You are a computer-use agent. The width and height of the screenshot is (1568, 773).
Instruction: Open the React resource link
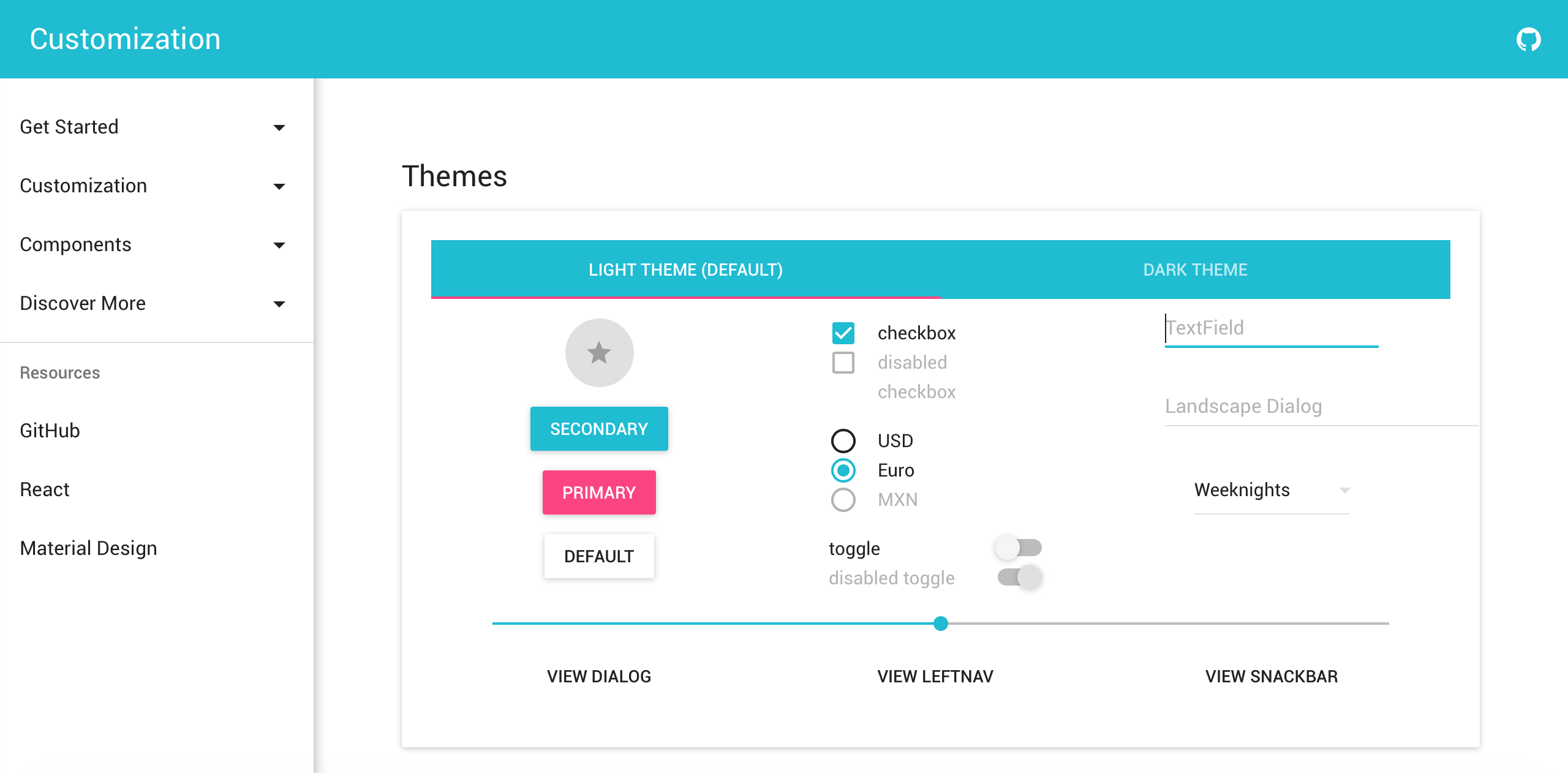[44, 489]
